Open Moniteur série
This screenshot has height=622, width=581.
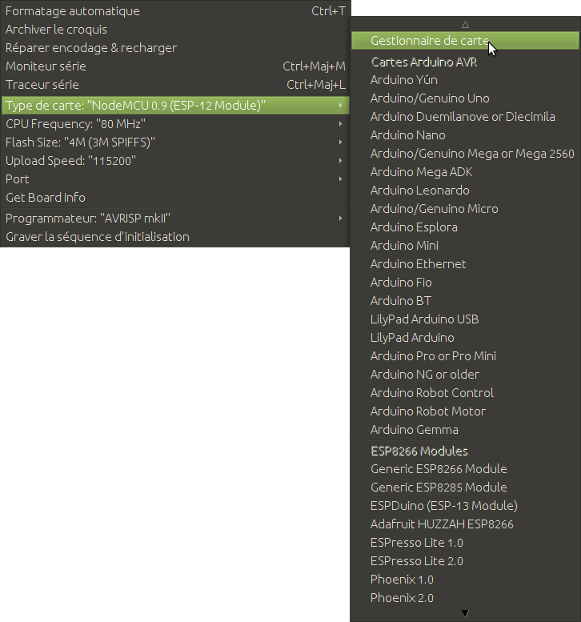(175, 66)
